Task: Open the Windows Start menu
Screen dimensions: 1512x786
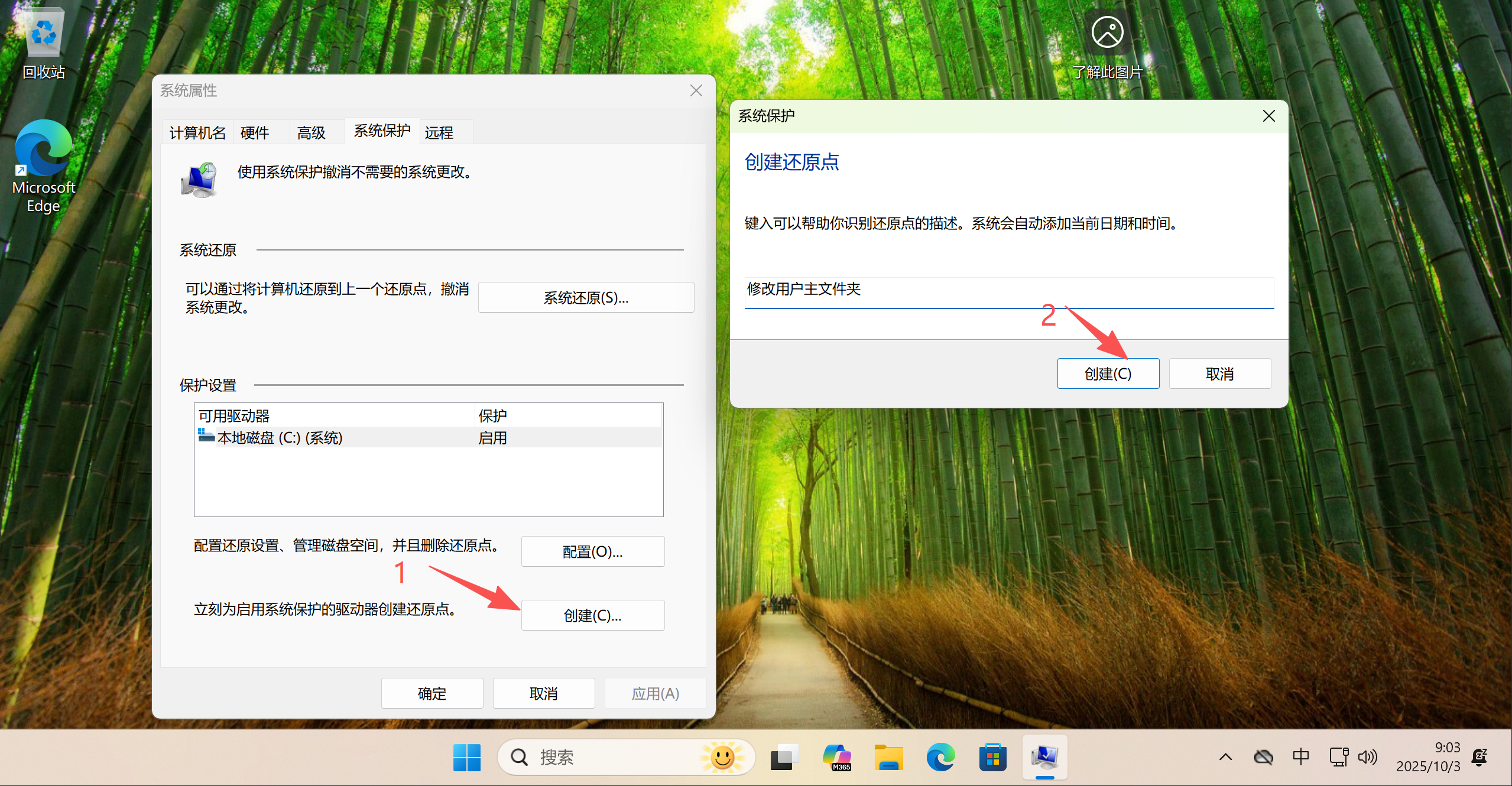Action: pyautogui.click(x=466, y=757)
